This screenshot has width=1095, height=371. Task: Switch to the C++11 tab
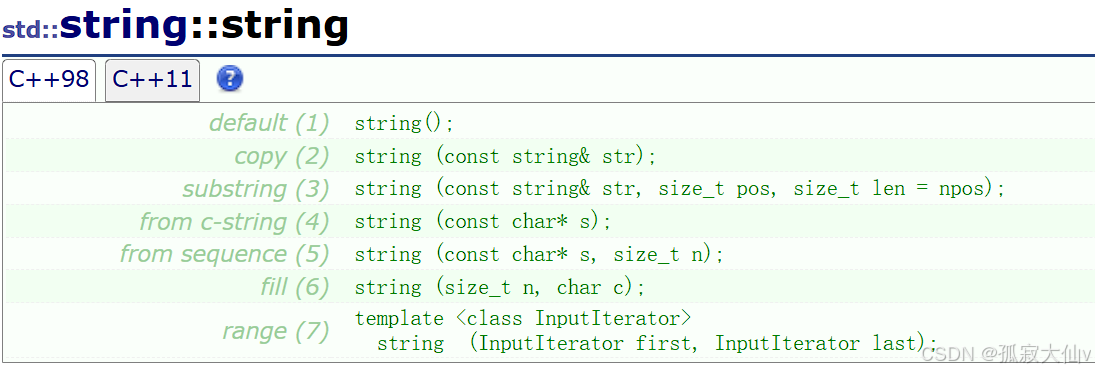(152, 80)
